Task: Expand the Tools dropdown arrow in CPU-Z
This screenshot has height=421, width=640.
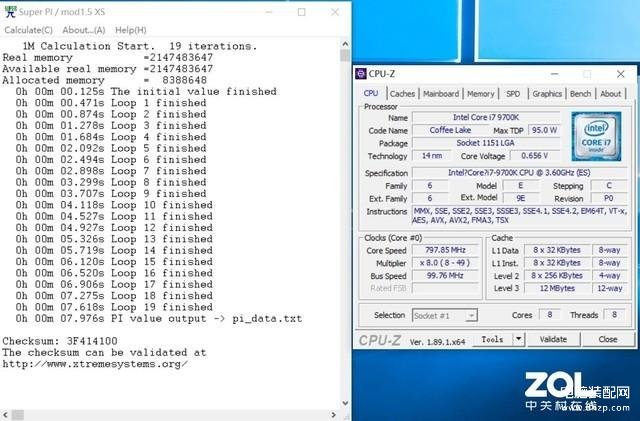Action: 518,339
